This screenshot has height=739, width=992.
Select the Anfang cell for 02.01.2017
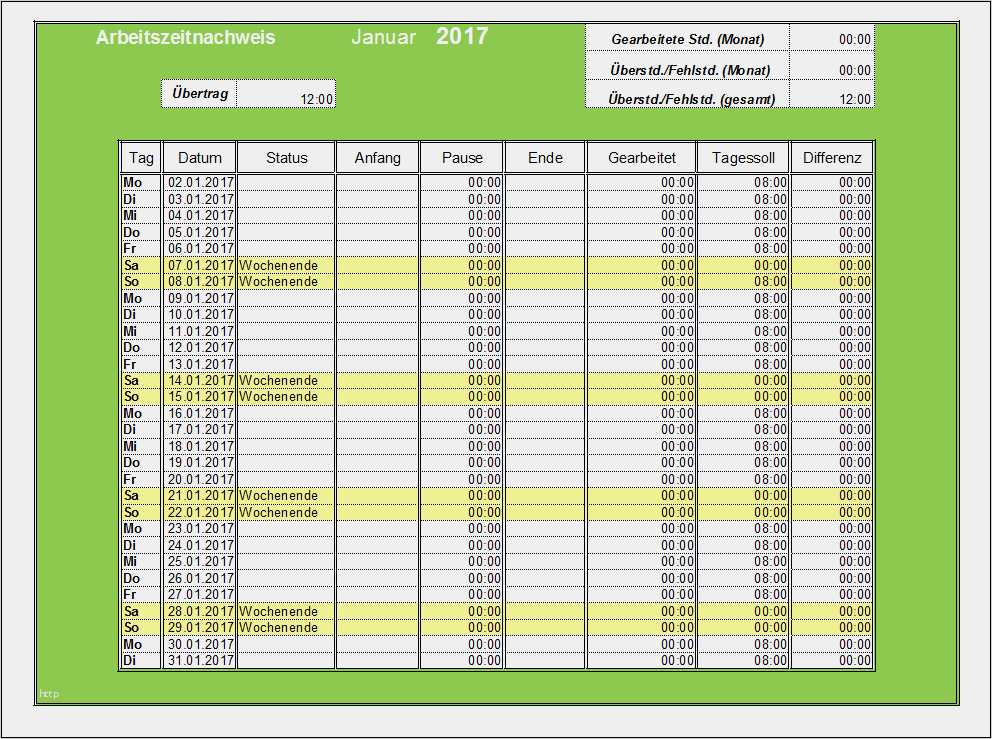pos(378,182)
